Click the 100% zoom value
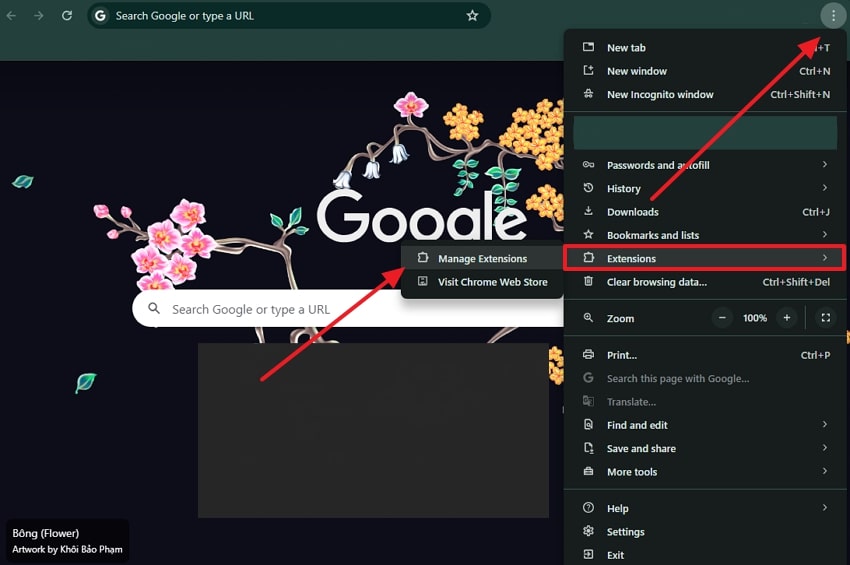 click(755, 318)
